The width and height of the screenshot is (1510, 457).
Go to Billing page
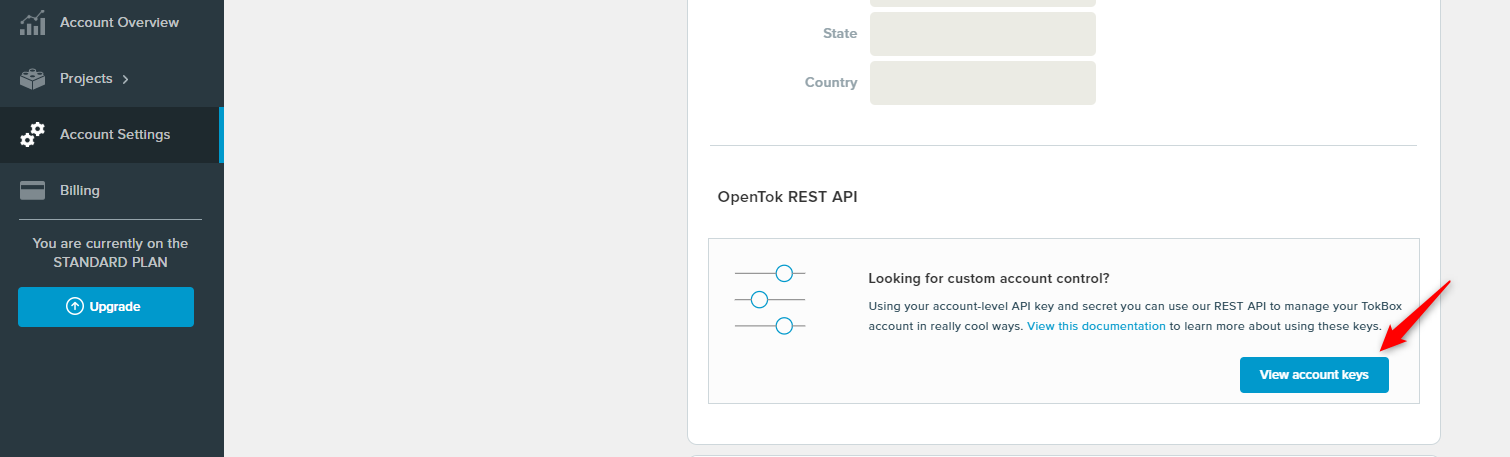coord(112,190)
